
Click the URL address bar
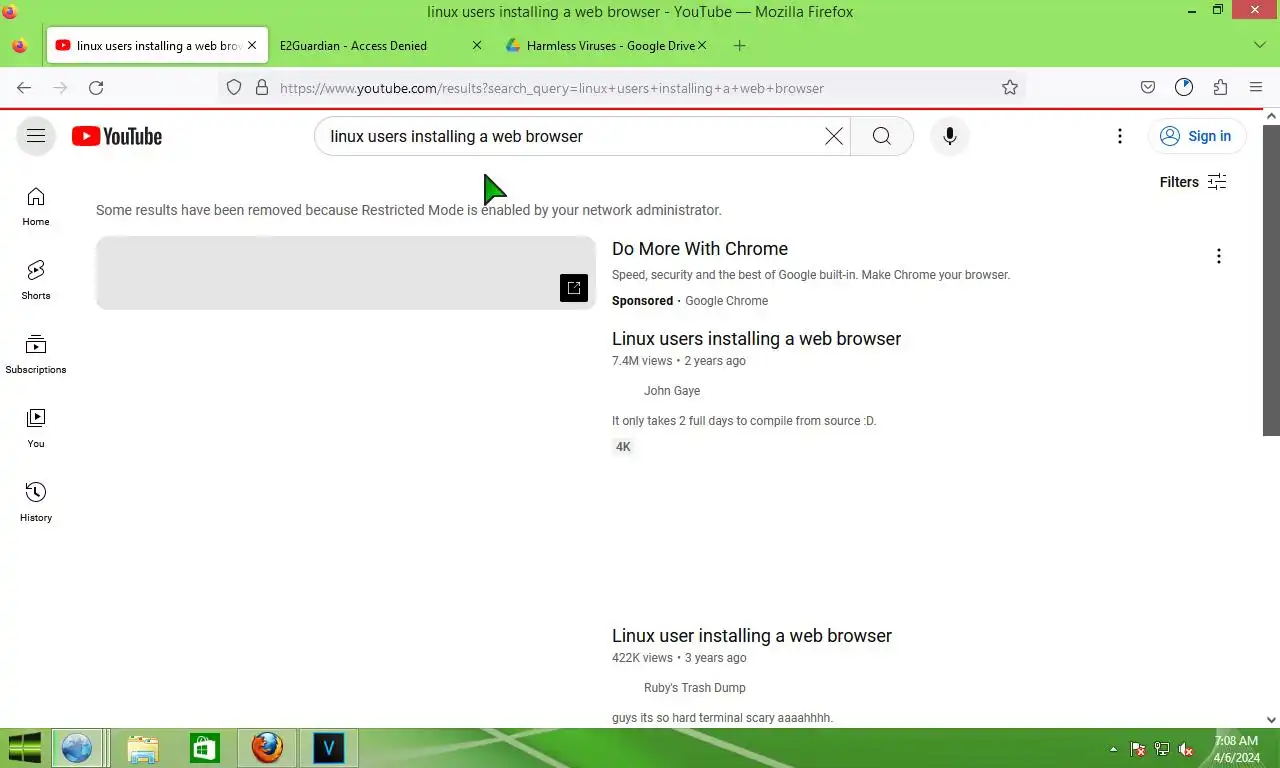tap(622, 88)
